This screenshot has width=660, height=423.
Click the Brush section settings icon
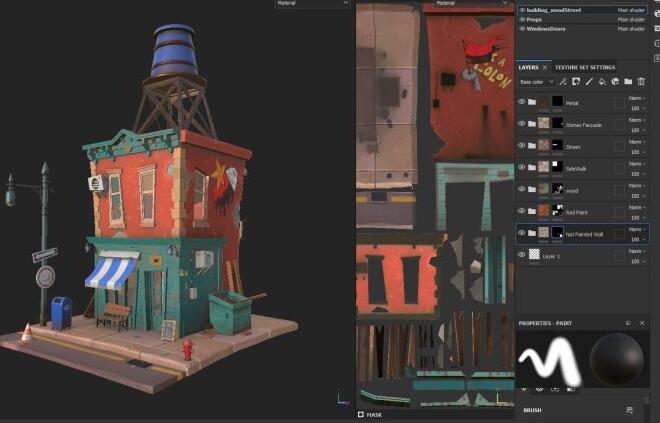point(630,410)
